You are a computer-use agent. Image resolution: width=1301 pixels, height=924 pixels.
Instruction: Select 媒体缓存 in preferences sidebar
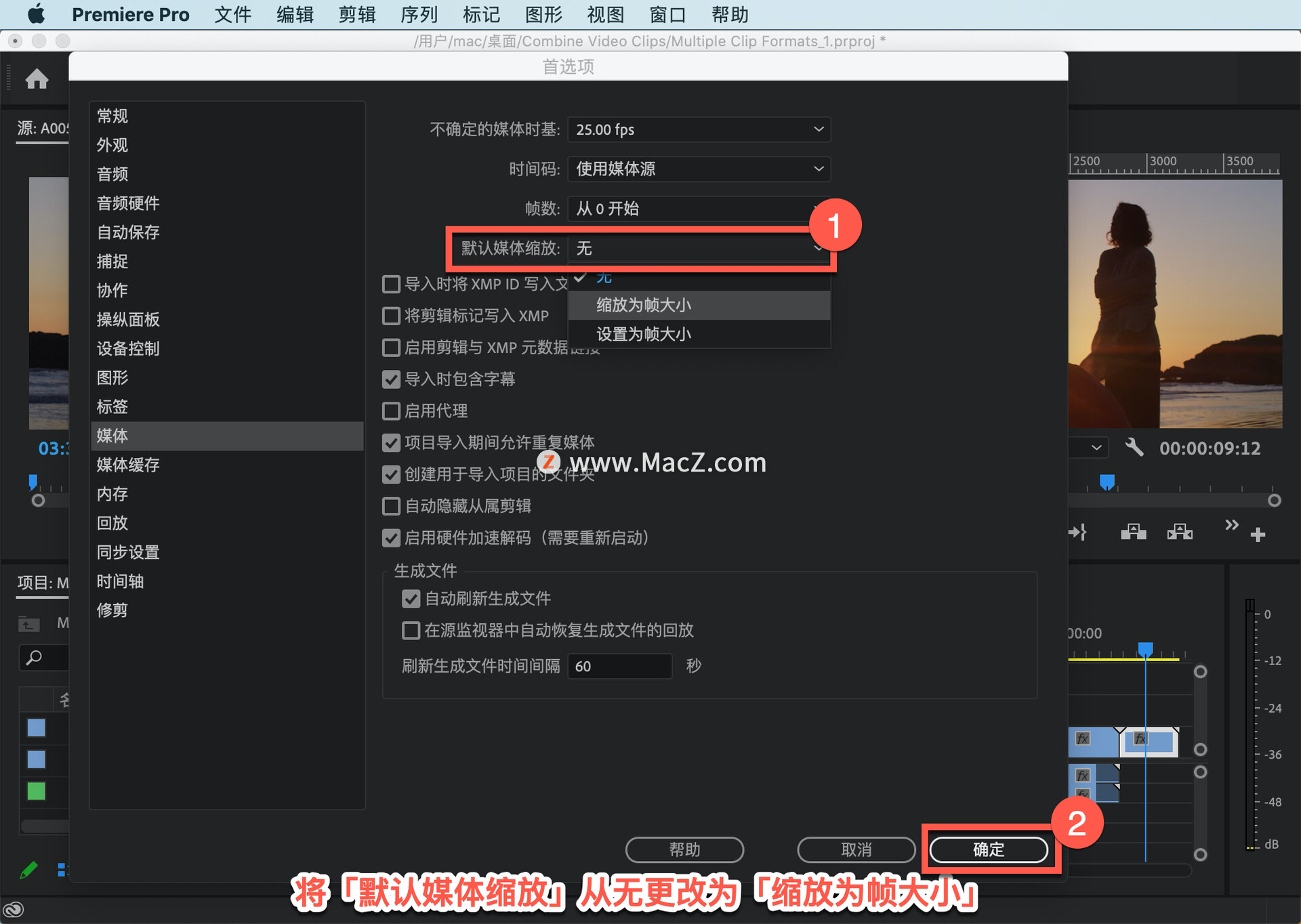[128, 465]
